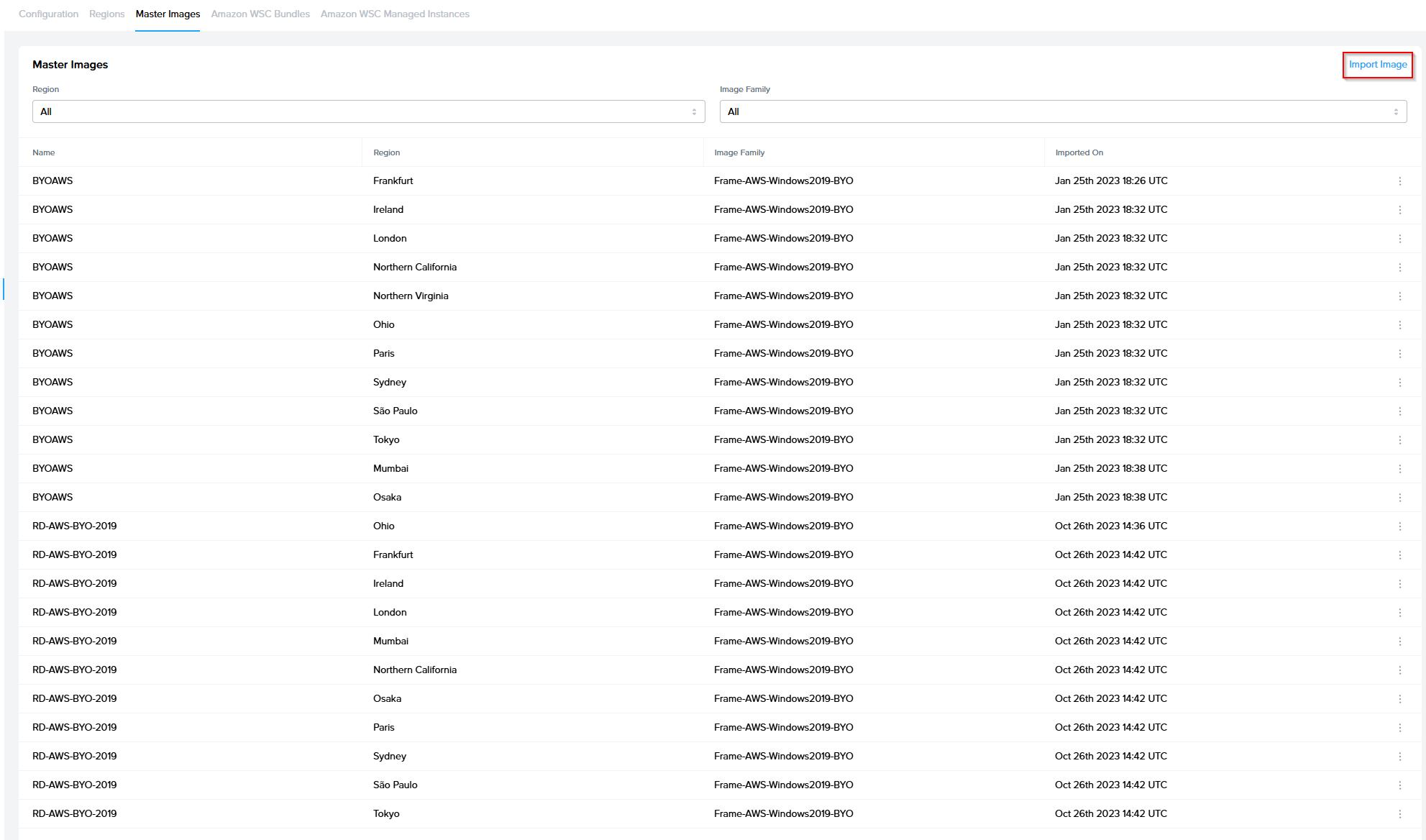Open kebab menu for BYOAWS Ireland row
The width and height of the screenshot is (1426, 840).
(x=1399, y=210)
